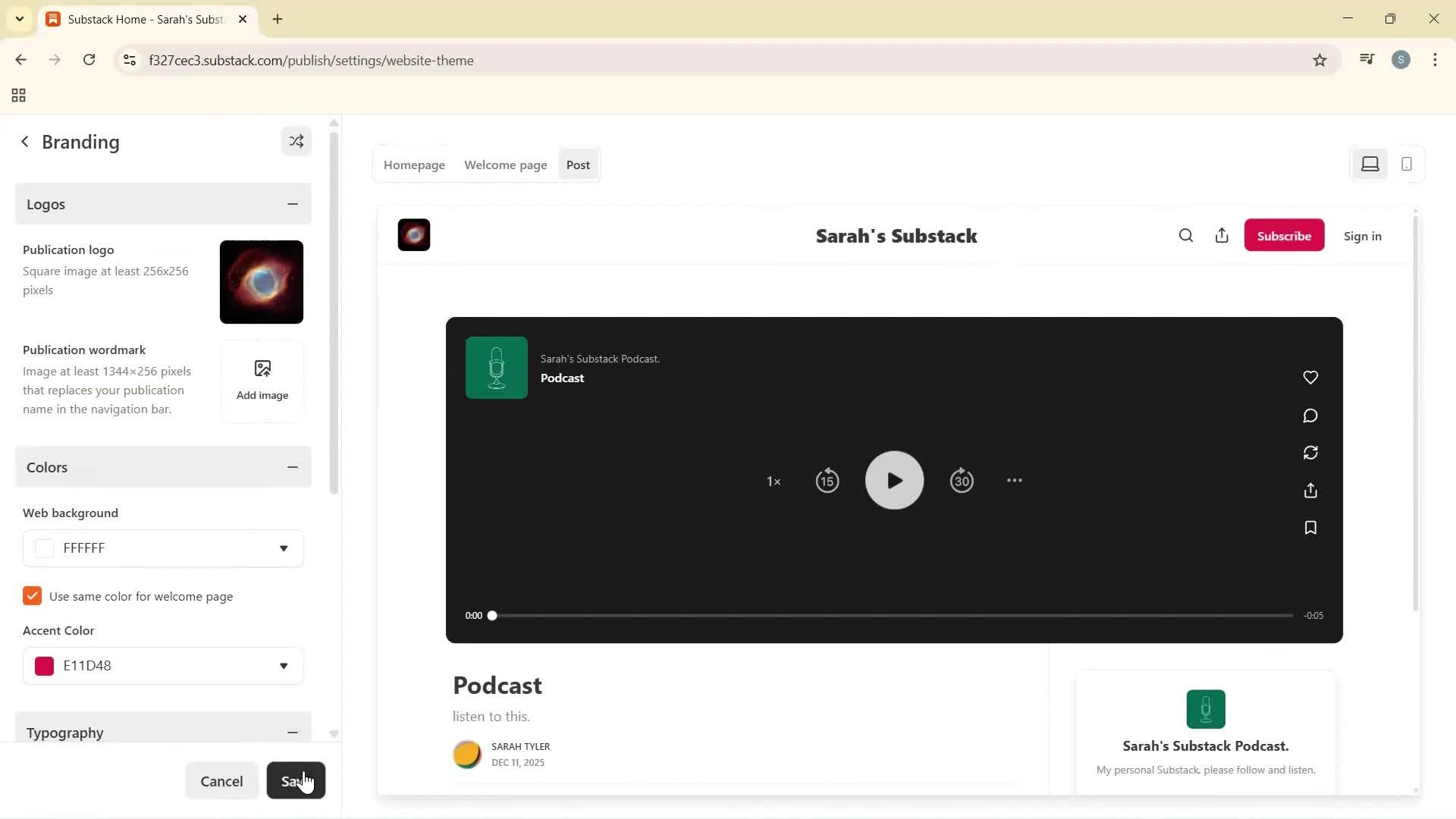Image resolution: width=1456 pixels, height=819 pixels.
Task: Click the shuffle theme icon beside Branding
Action: [x=296, y=142]
